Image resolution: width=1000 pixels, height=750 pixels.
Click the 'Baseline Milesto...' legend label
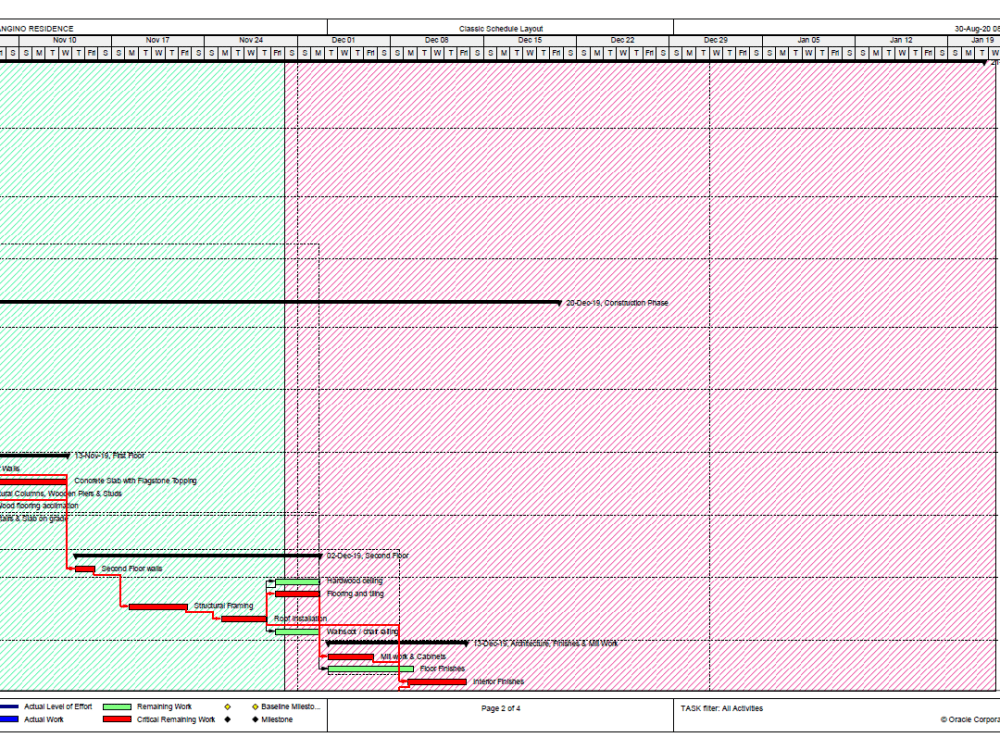(291, 707)
